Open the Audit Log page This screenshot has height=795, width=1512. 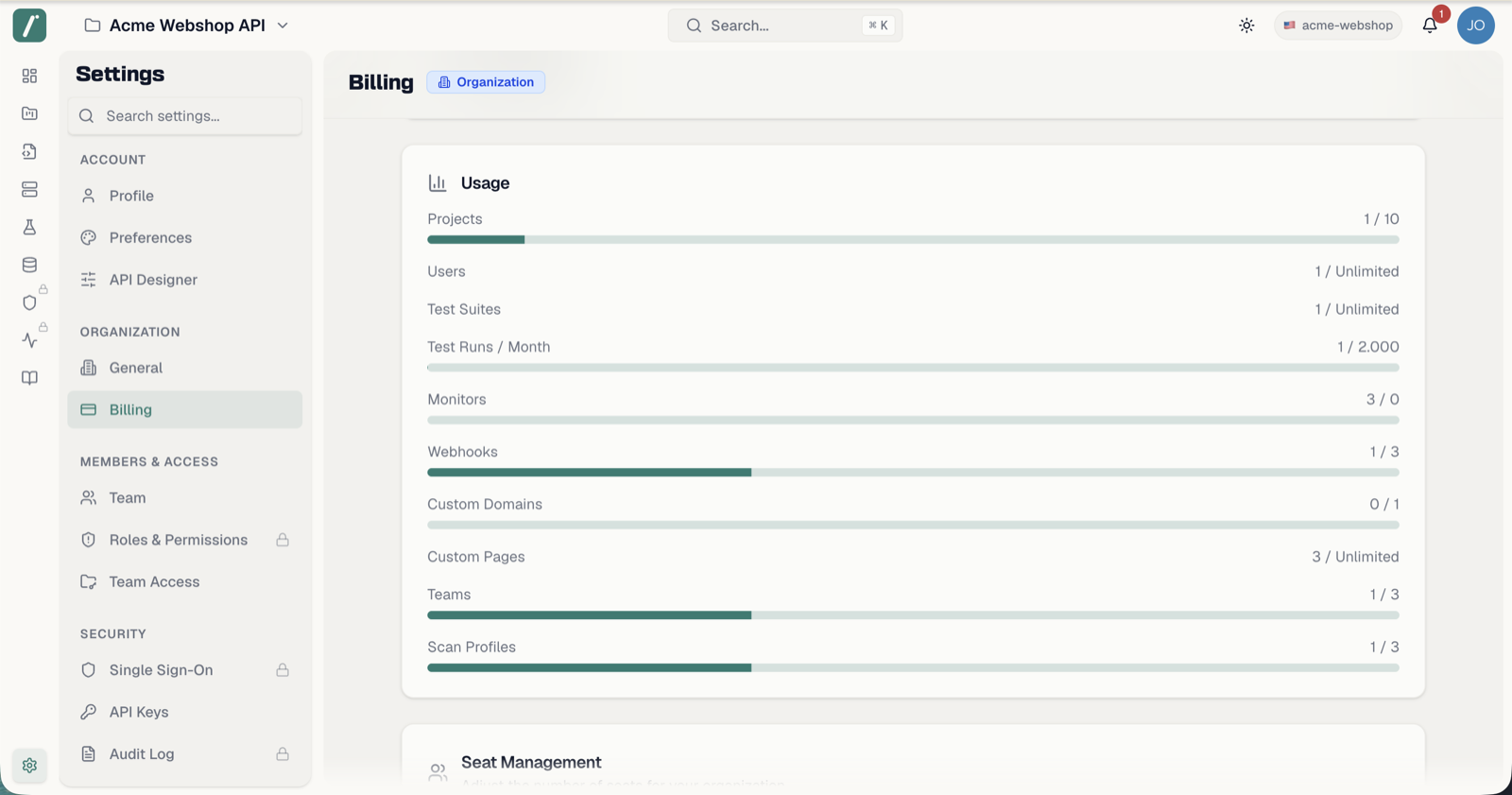click(x=185, y=754)
